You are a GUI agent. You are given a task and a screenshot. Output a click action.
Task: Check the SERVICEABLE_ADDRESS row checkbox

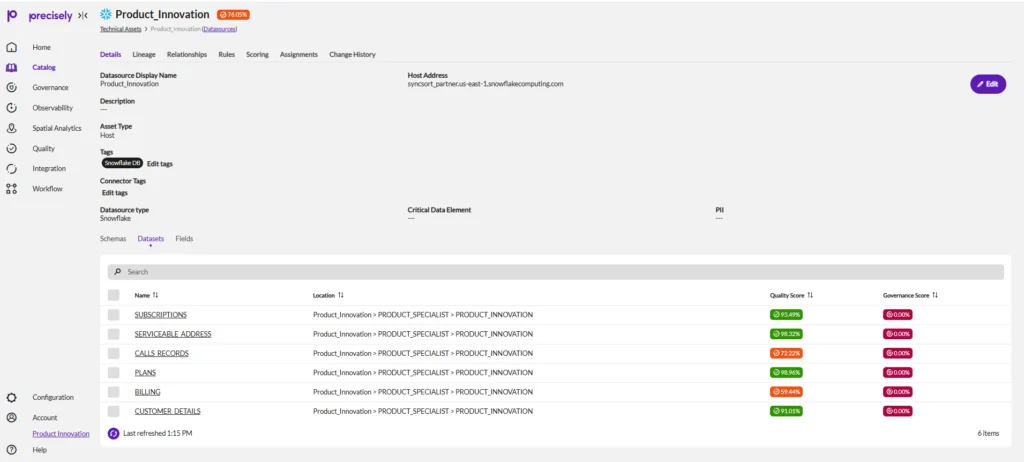(114, 334)
